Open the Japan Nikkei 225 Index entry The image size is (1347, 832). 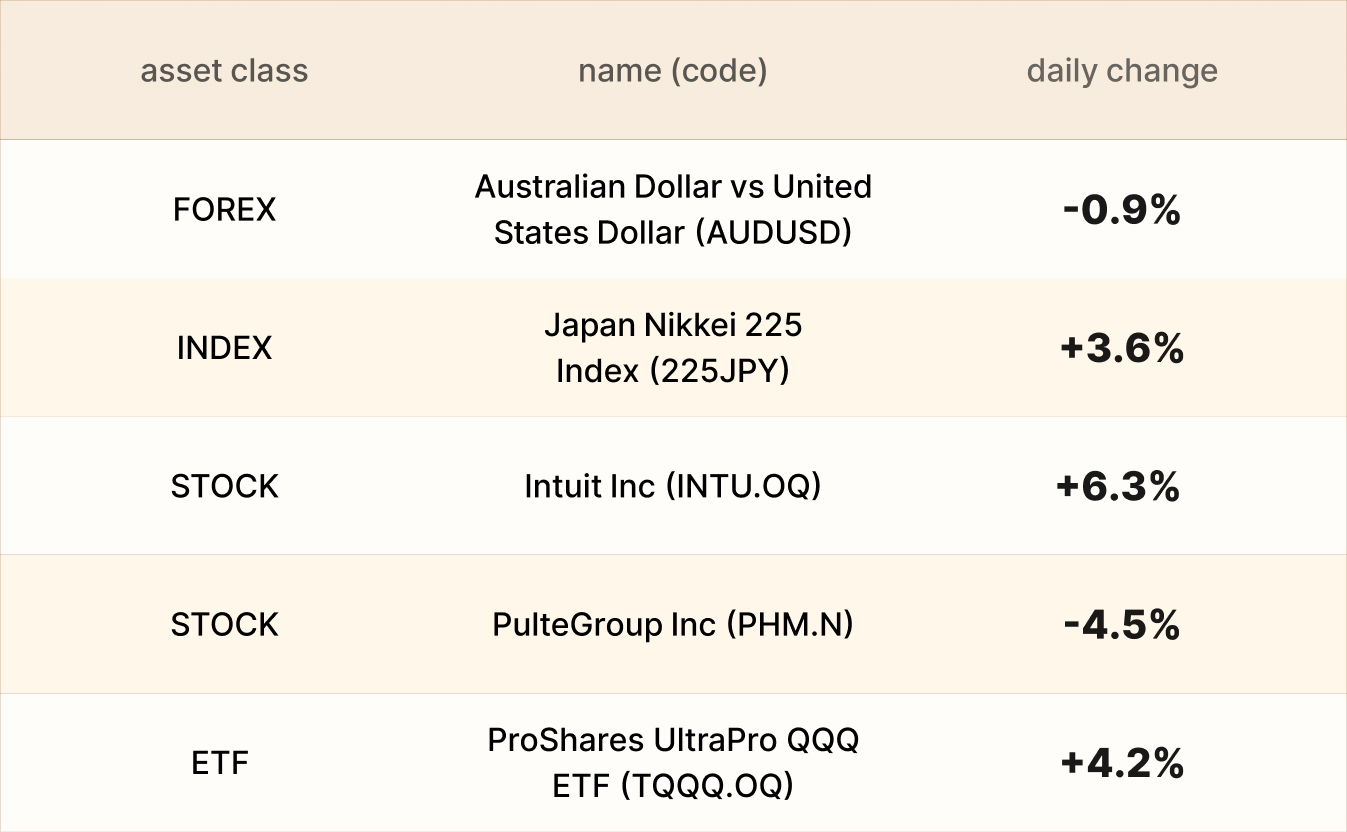click(x=672, y=348)
